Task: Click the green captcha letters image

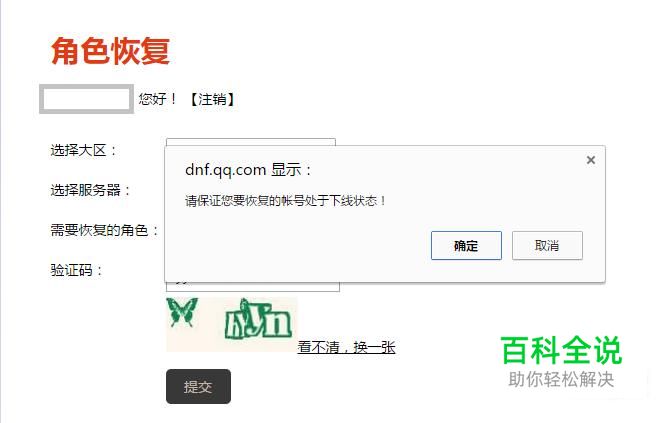Action: tap(258, 319)
